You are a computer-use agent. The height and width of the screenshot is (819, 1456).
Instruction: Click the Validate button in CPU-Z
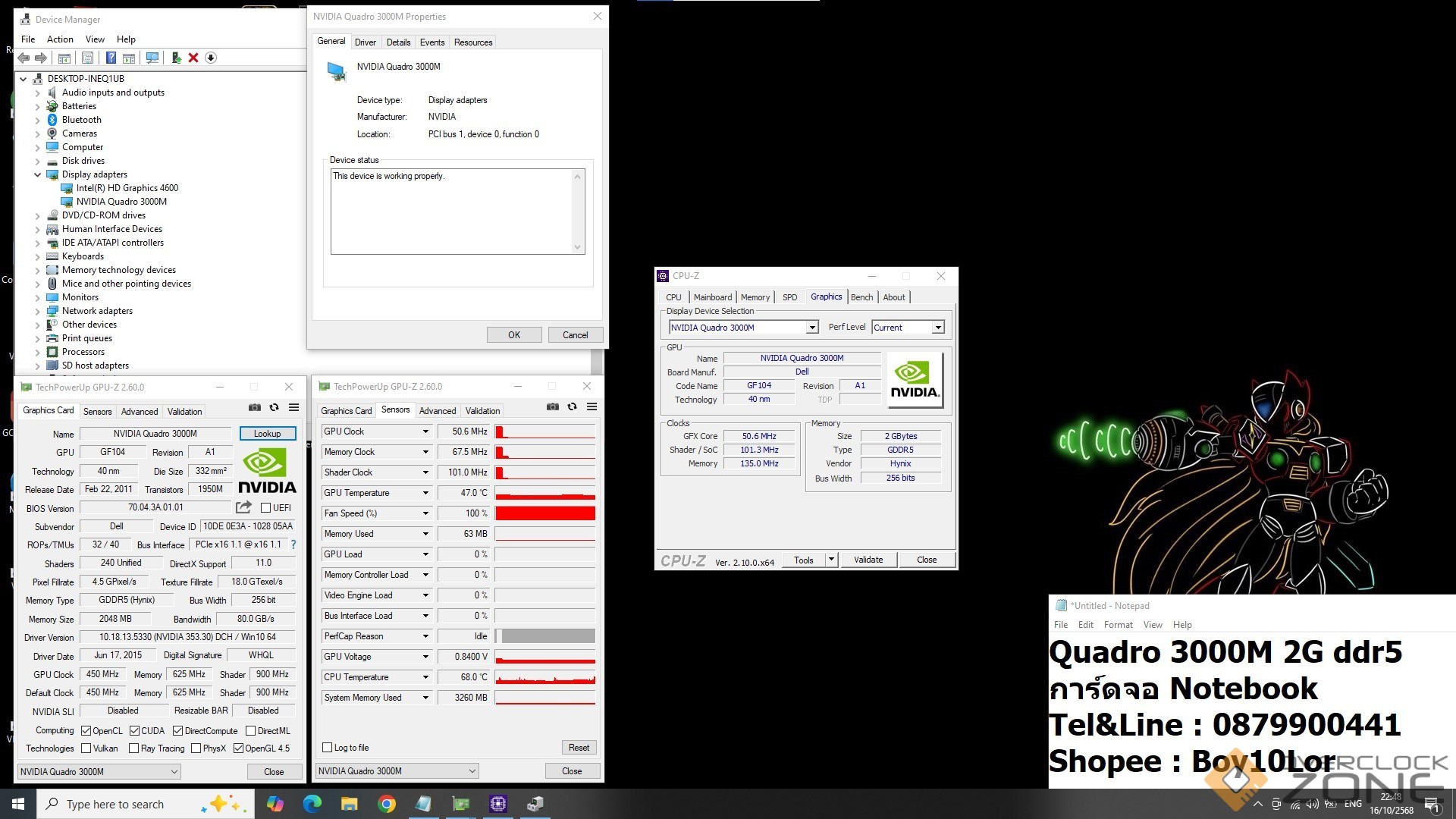coord(868,560)
